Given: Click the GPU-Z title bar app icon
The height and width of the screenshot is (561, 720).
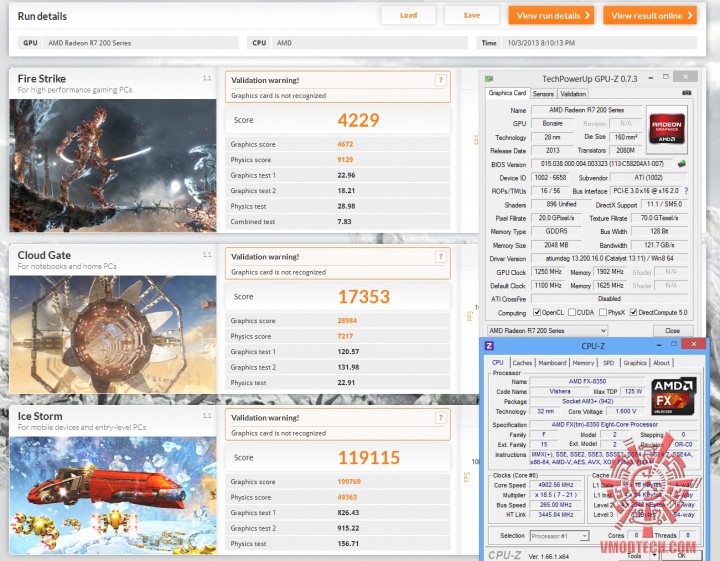Looking at the screenshot, I should (x=489, y=79).
